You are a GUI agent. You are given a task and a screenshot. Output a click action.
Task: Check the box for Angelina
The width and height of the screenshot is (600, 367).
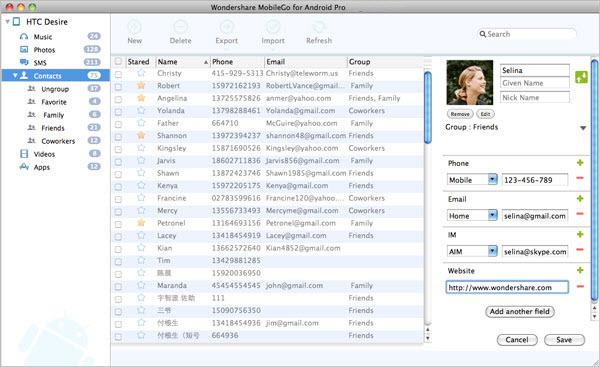(118, 99)
